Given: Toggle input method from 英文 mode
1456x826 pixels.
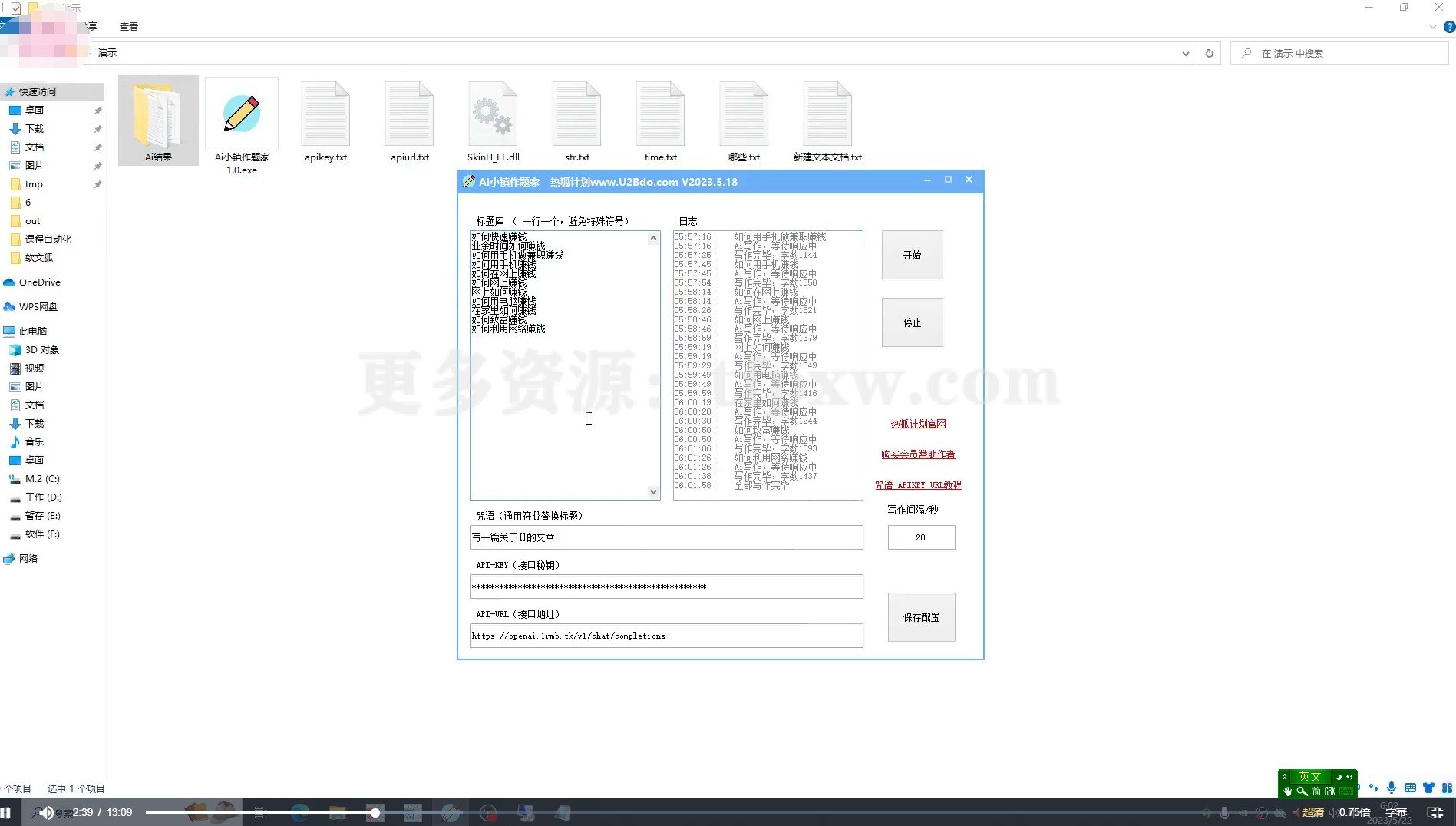Looking at the screenshot, I should pos(1308,776).
